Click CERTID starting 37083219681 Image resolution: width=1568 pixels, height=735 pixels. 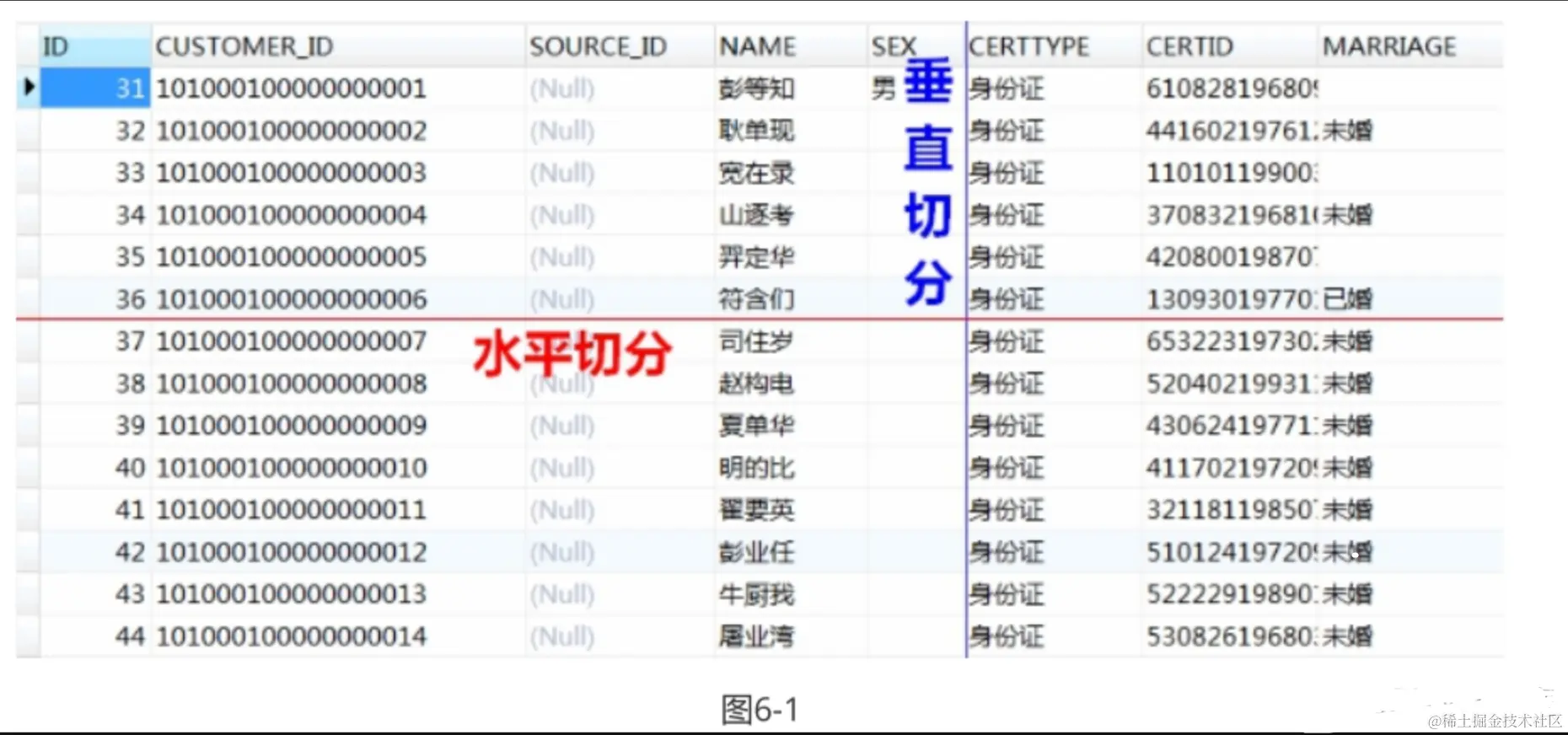pyautogui.click(x=1232, y=215)
